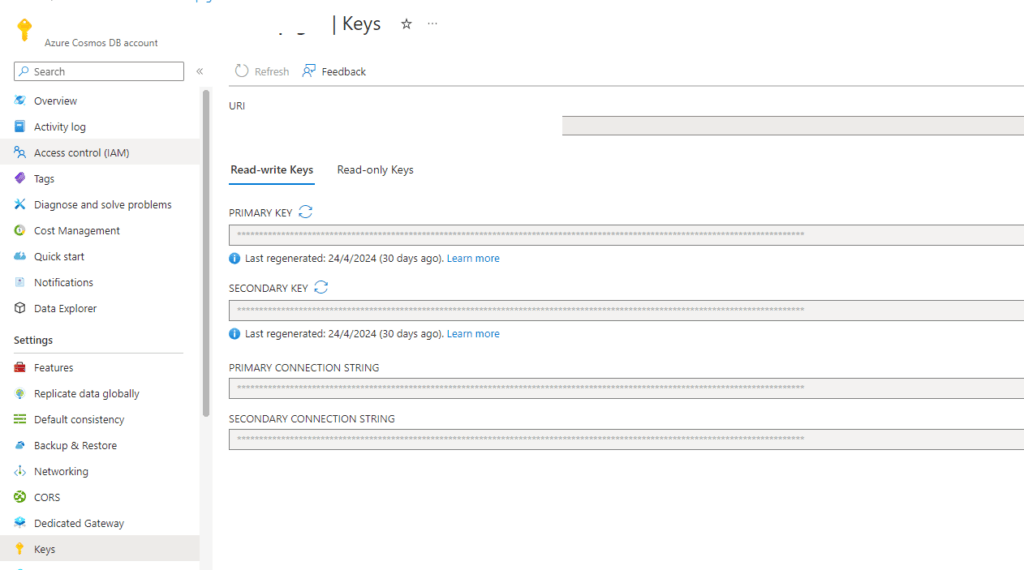Click the PRIMARY CONNECTION STRING field
The width and height of the screenshot is (1024, 570).
[x=626, y=388]
